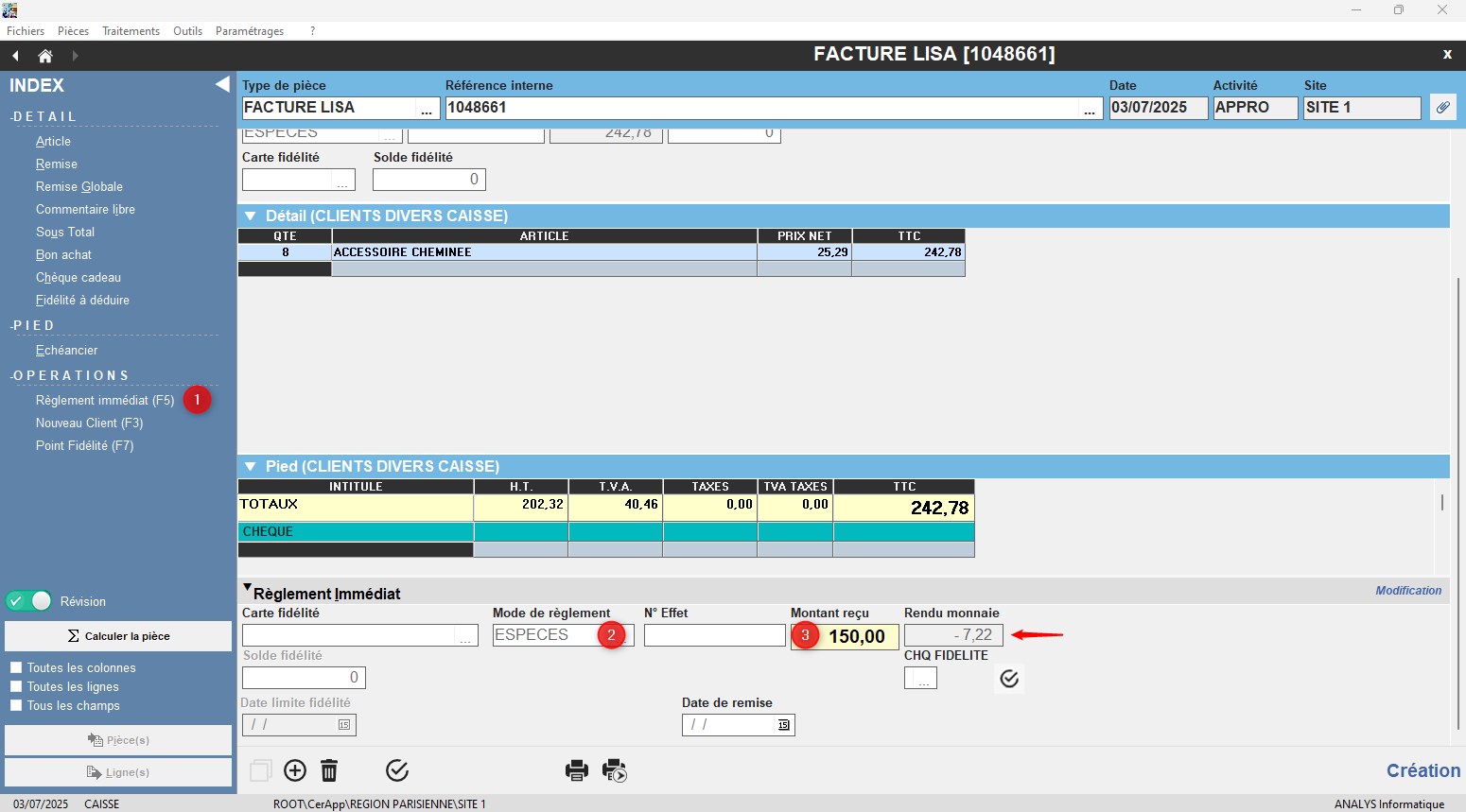Toggle the Révision switch

[29, 601]
